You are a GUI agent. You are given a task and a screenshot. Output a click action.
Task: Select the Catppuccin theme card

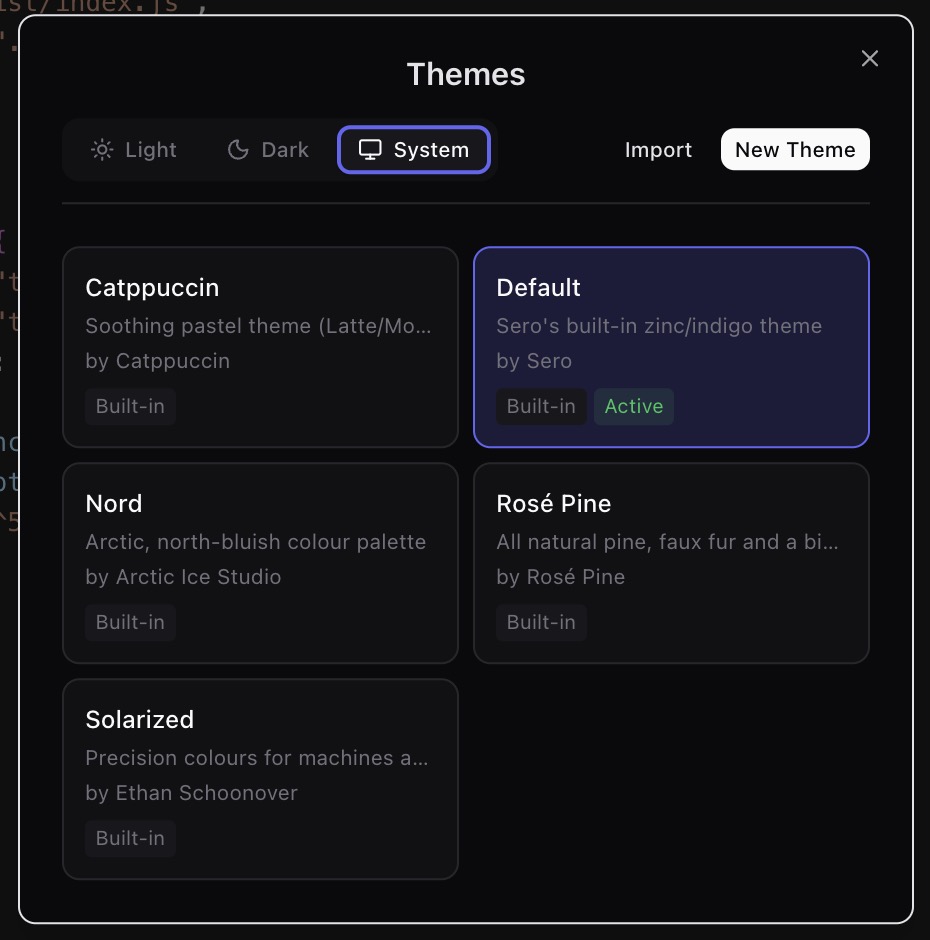tap(260, 347)
